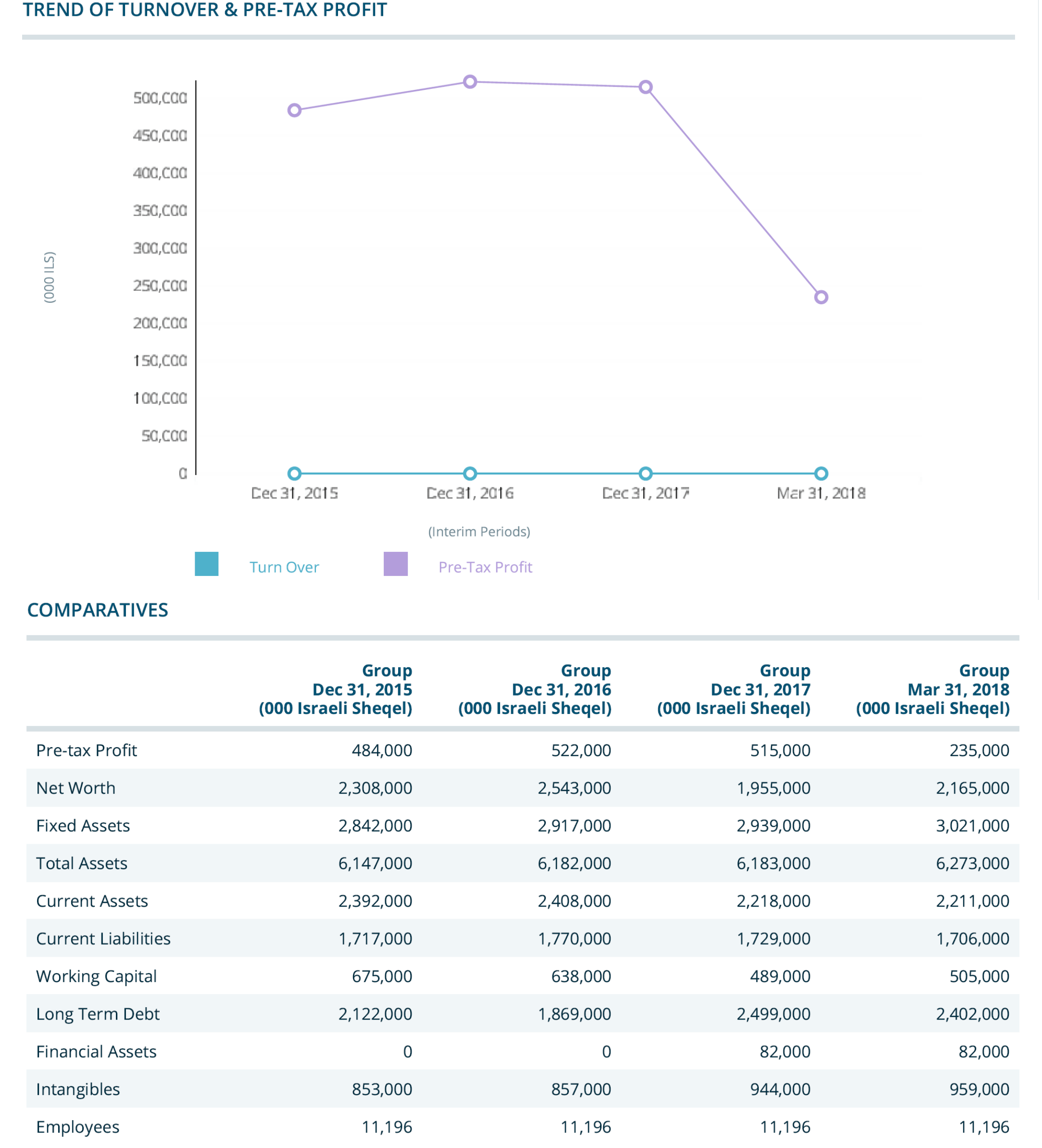Click the Long Term Debt value '2,499,000'
The width and height of the screenshot is (1042, 1148).
[x=774, y=1014]
